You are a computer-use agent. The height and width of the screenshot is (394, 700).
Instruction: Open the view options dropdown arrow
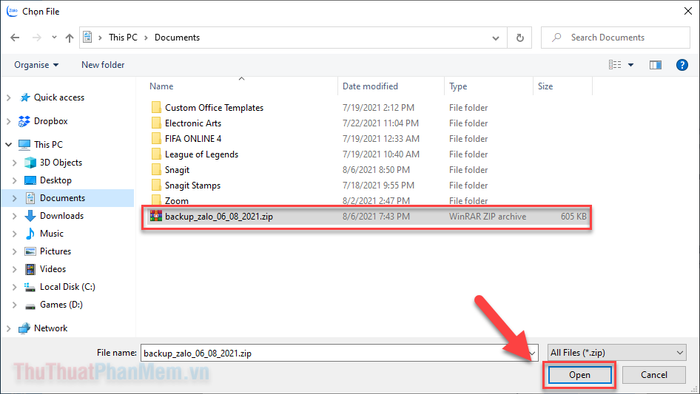point(631,65)
